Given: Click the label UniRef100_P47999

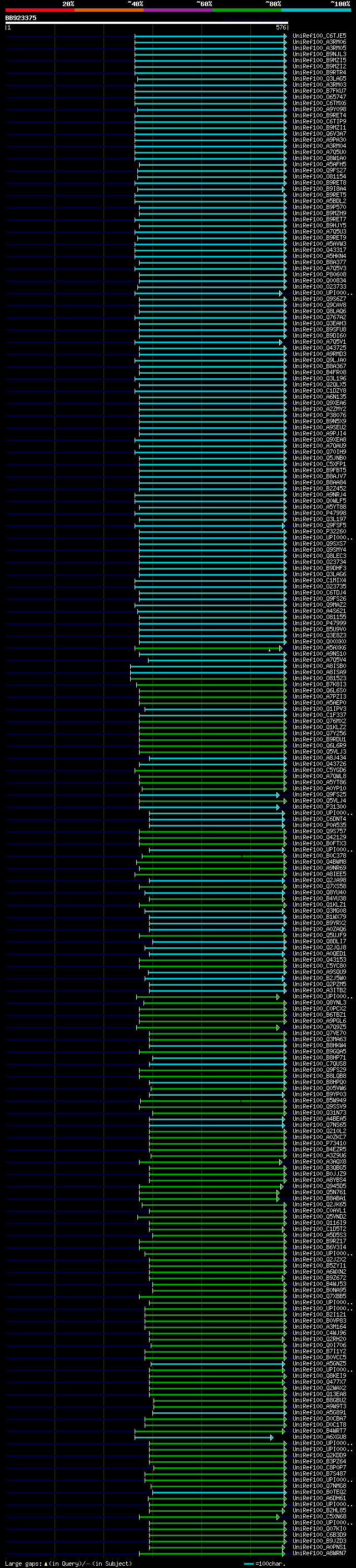Looking at the screenshot, I should [319, 624].
